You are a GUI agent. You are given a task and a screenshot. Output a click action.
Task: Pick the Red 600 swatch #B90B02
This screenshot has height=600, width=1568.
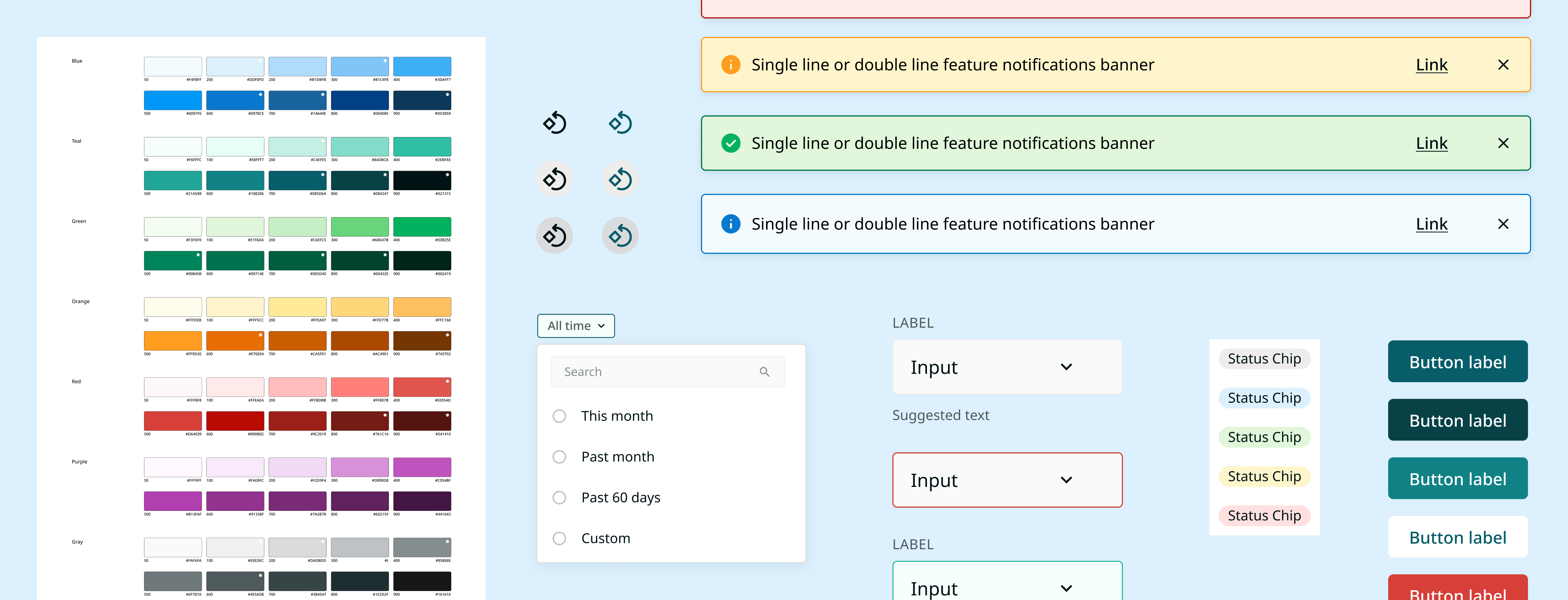pos(235,421)
